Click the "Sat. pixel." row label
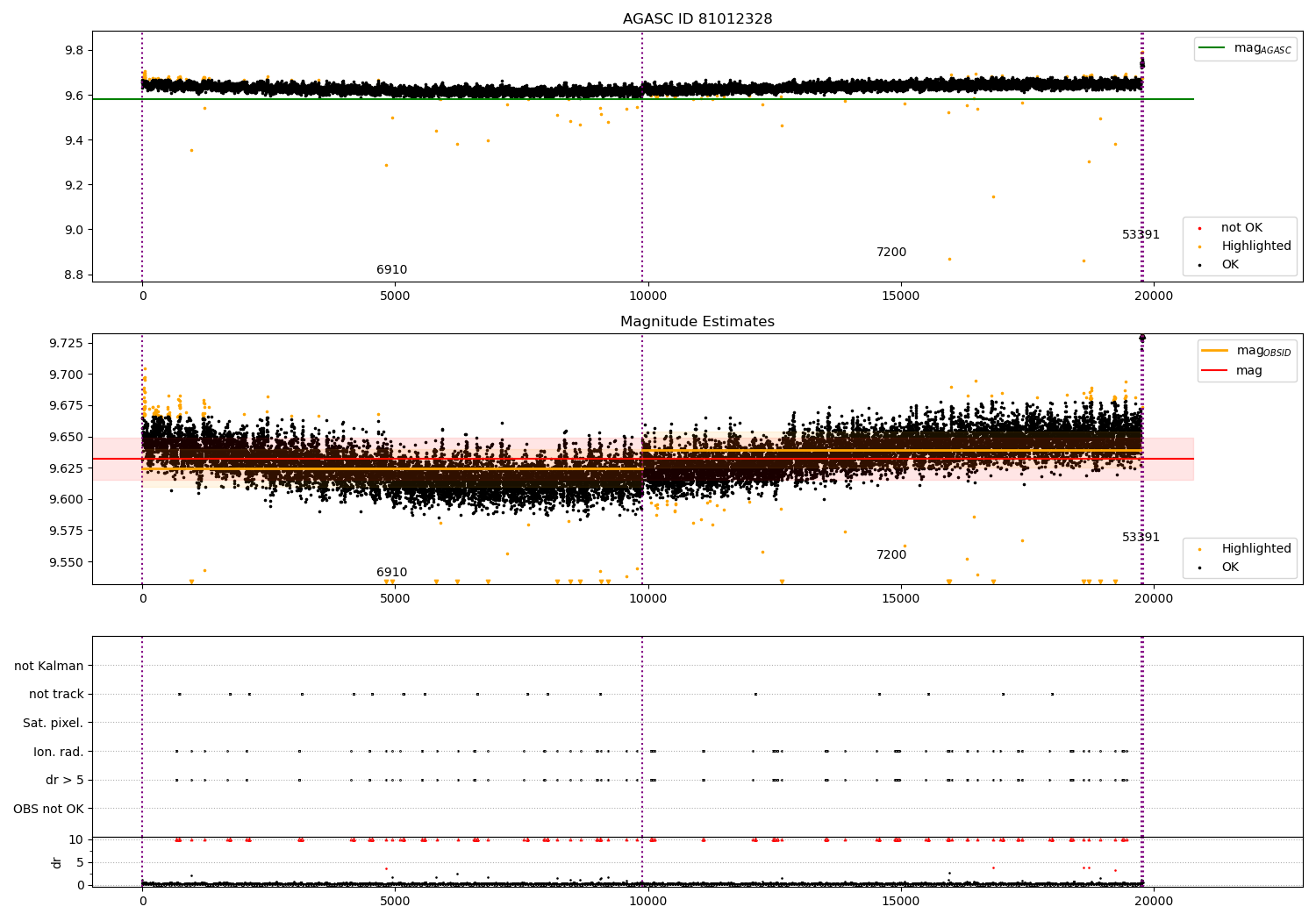 [54, 724]
